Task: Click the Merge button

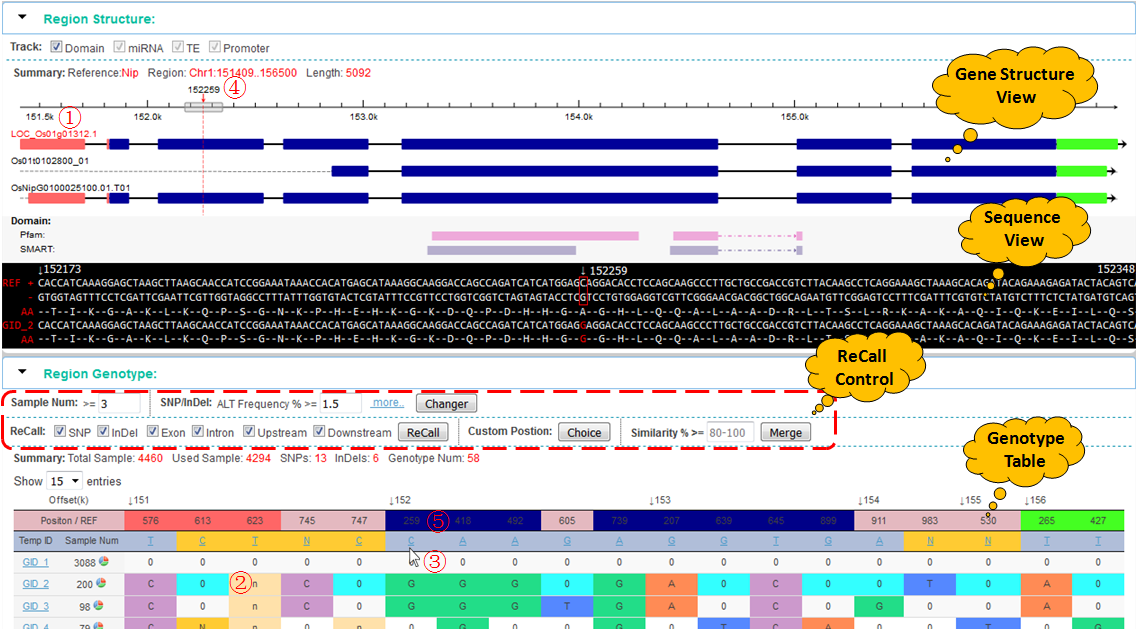Action: 785,433
